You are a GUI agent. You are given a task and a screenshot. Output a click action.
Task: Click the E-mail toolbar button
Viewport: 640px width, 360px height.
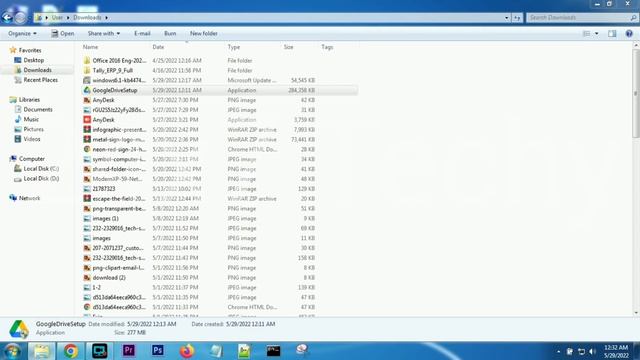142,33
